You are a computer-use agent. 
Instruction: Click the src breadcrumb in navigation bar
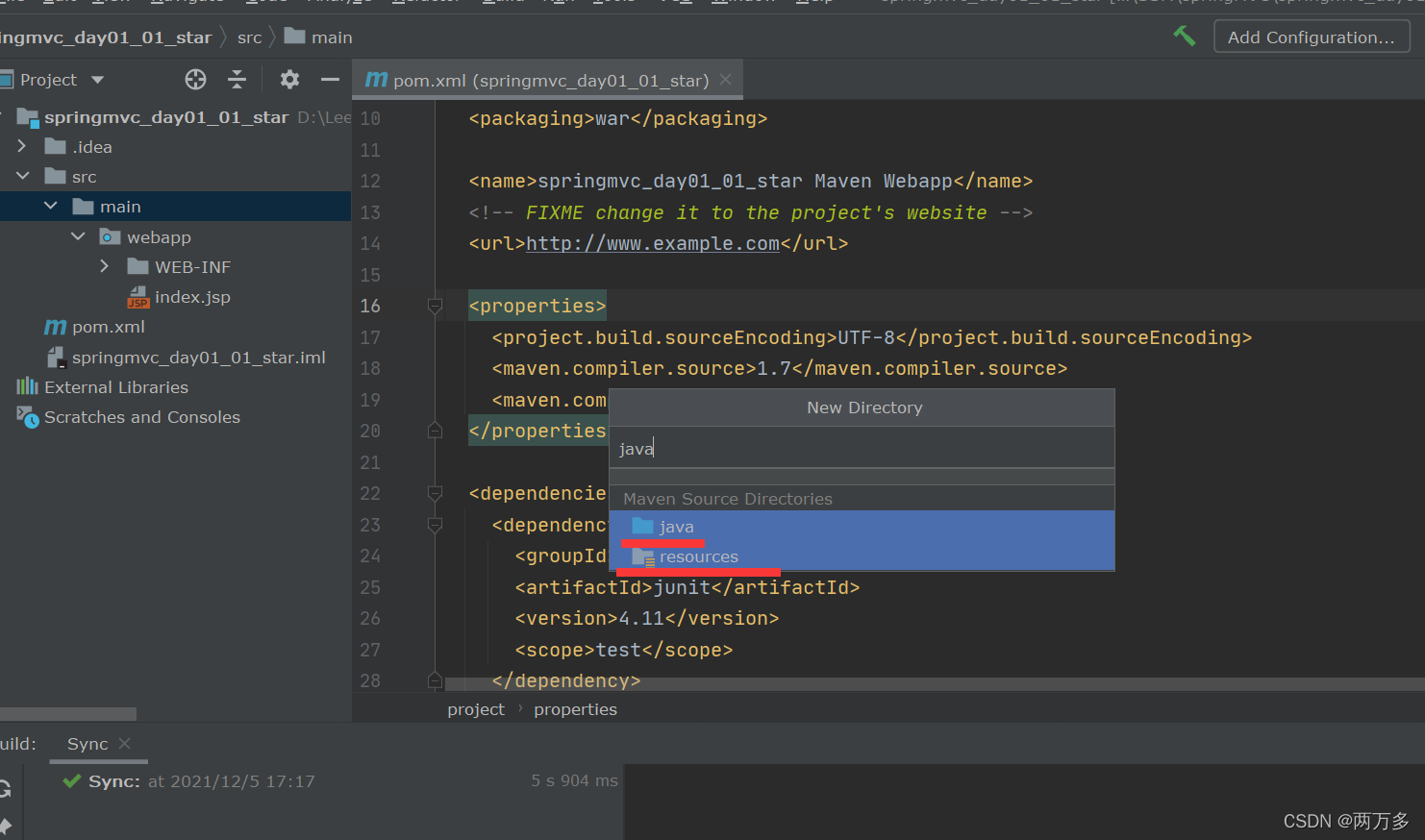[x=249, y=37]
